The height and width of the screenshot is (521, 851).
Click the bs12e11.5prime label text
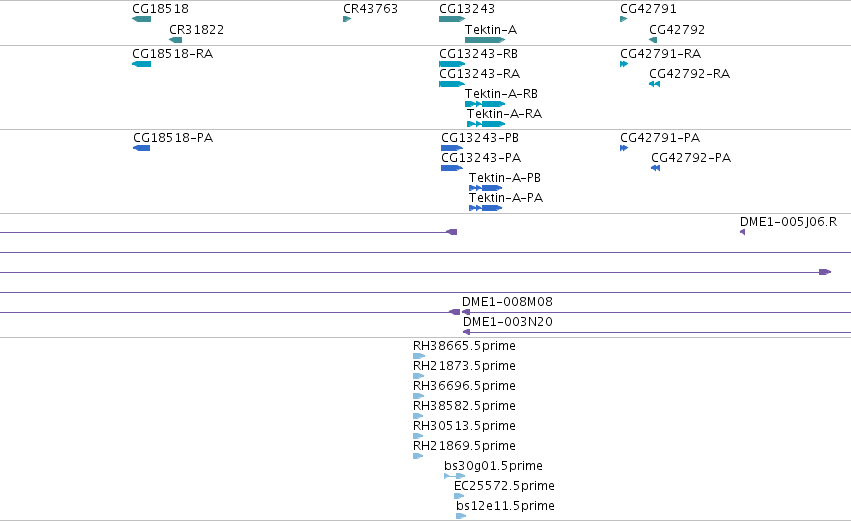click(505, 506)
